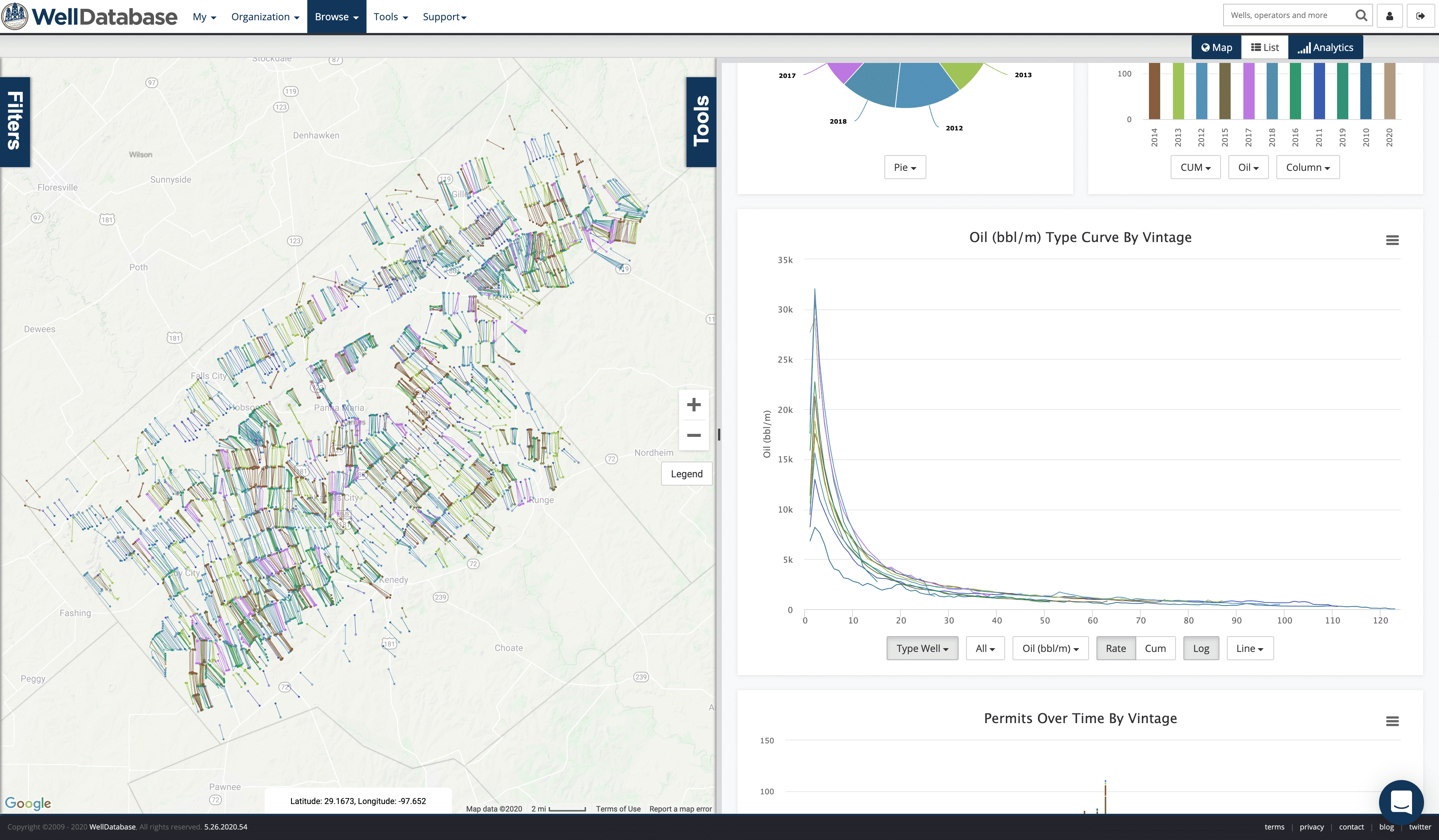Open the Pie chart type dropdown
The height and width of the screenshot is (840, 1439).
(905, 167)
